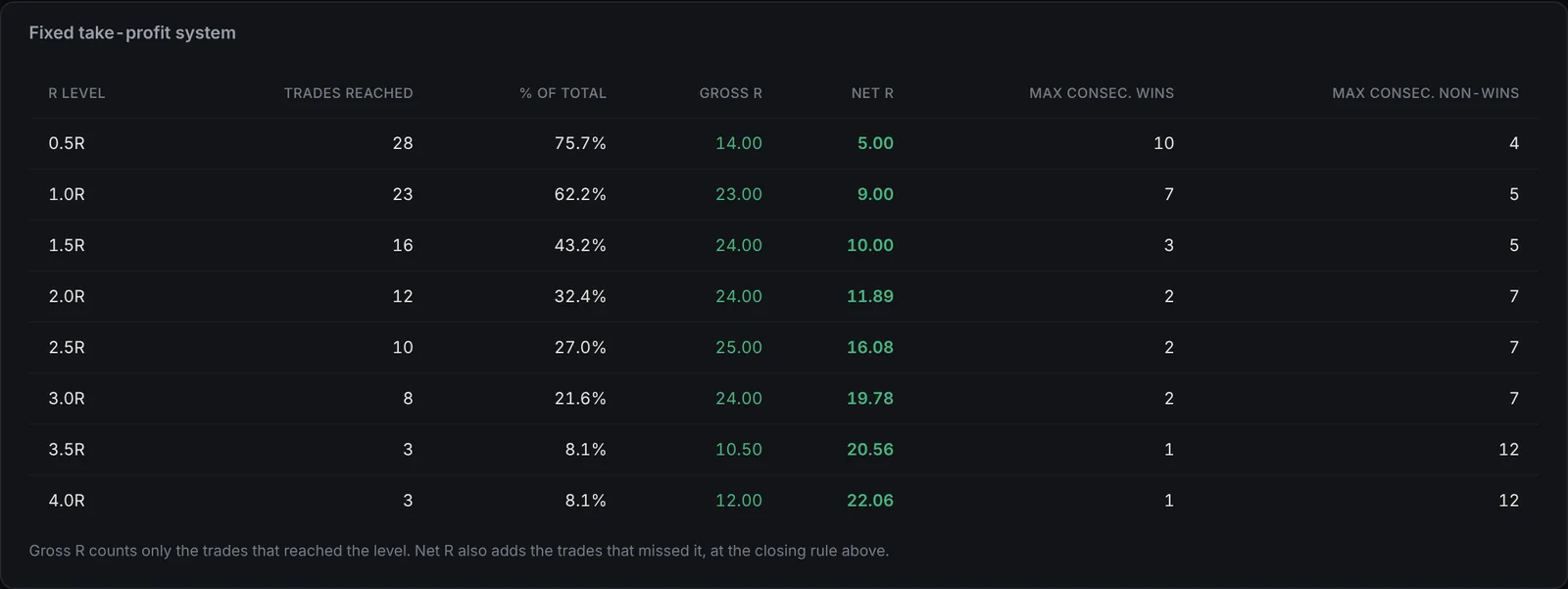
Task: Click gross R 24.00 in 1.5R row
Action: (x=739, y=245)
